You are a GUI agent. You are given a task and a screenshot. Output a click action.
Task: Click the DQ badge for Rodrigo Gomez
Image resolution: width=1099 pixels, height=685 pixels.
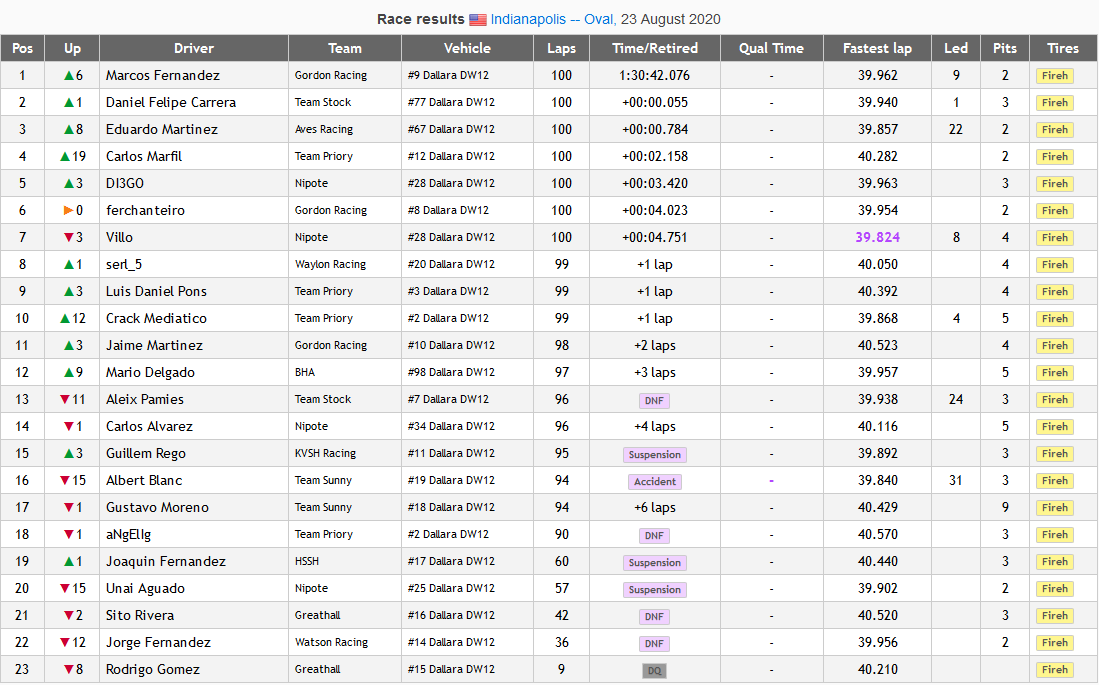pyautogui.click(x=654, y=670)
